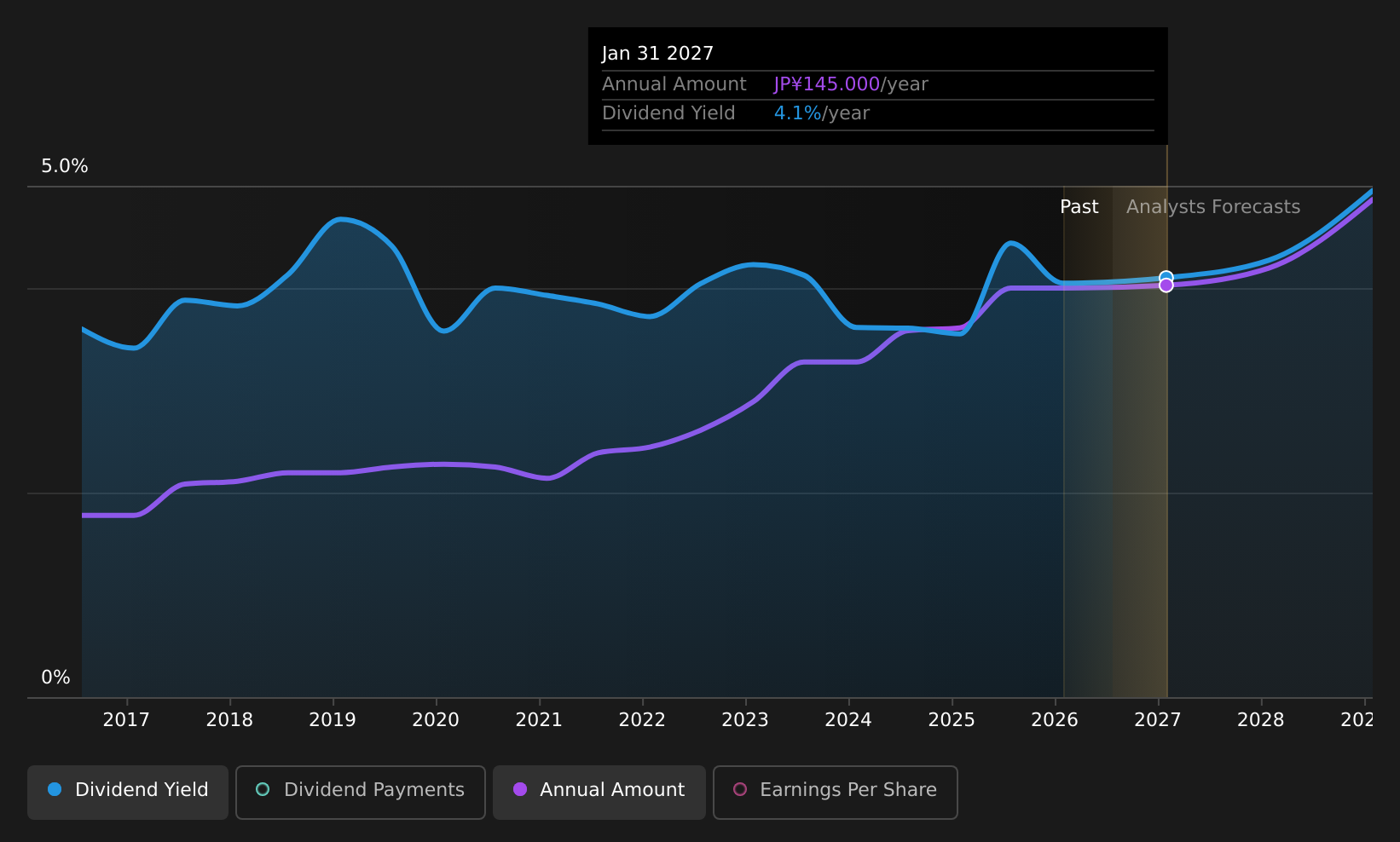Click the 0% y-axis label

55,678
